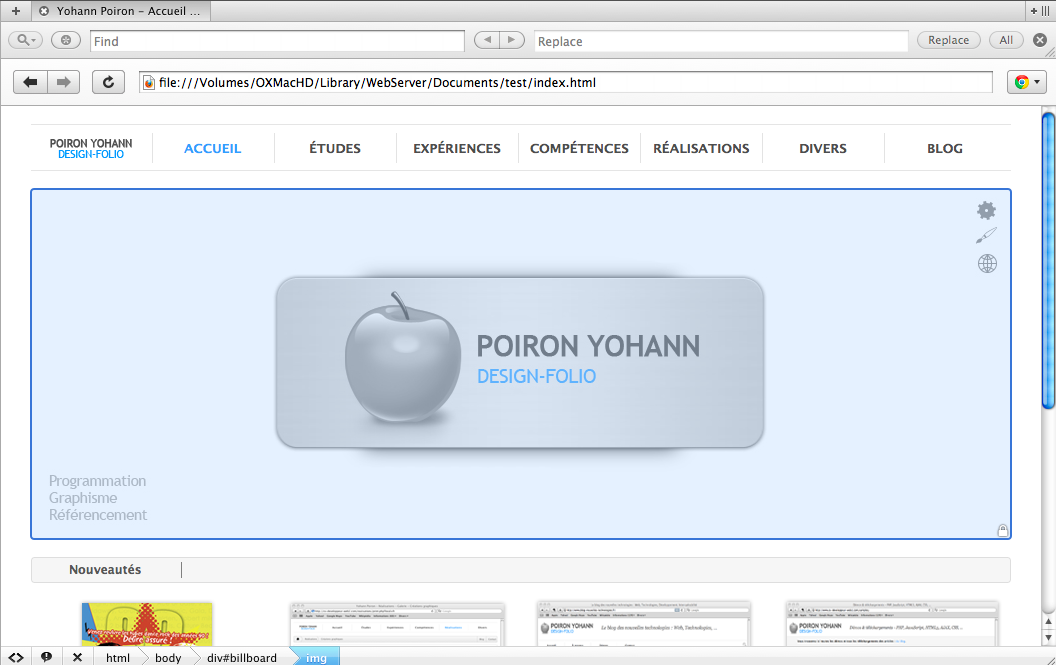
Task: Toggle source view with the <> icon
Action: coord(16,657)
